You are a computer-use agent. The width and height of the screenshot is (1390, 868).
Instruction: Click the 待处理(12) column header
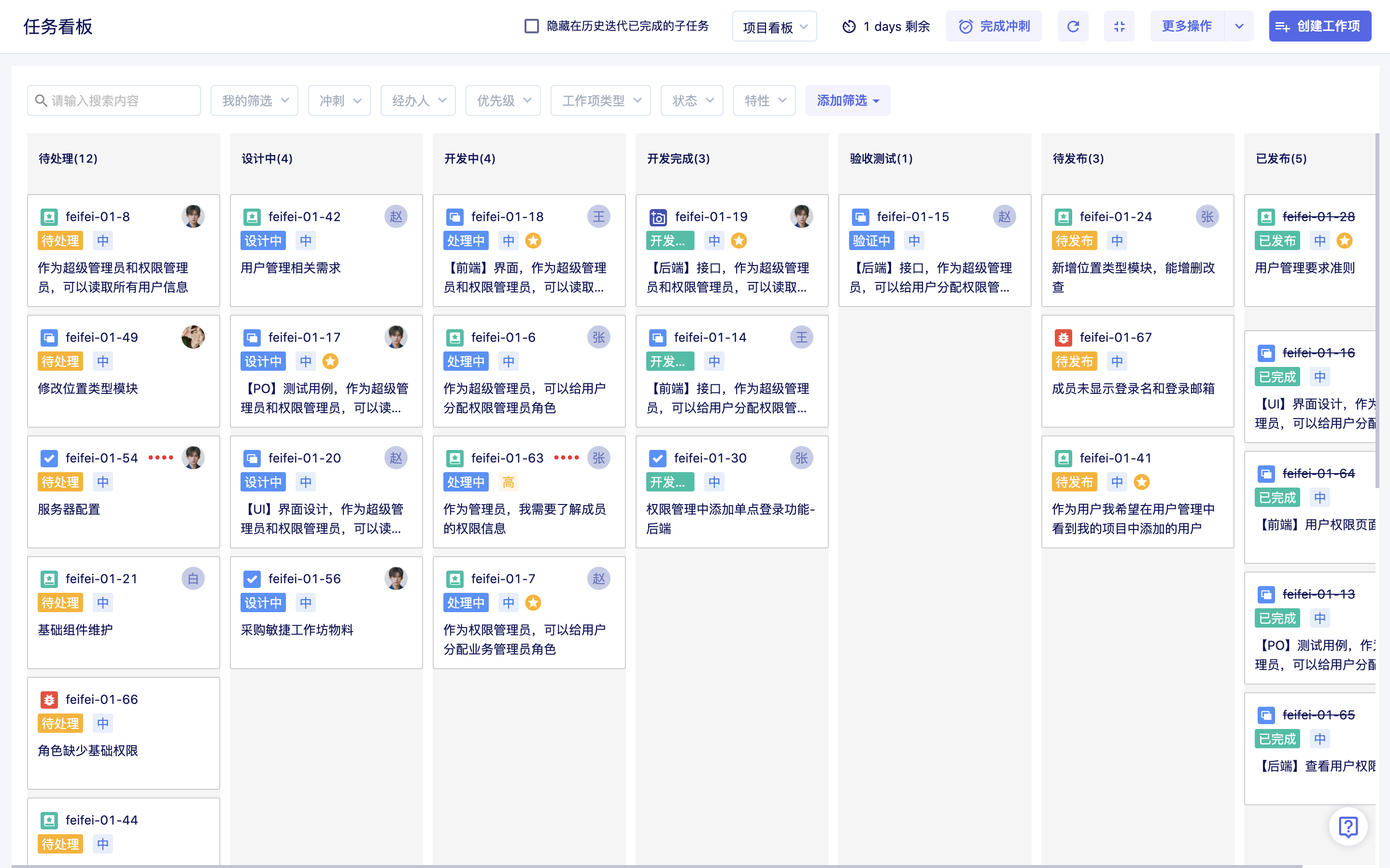click(68, 159)
